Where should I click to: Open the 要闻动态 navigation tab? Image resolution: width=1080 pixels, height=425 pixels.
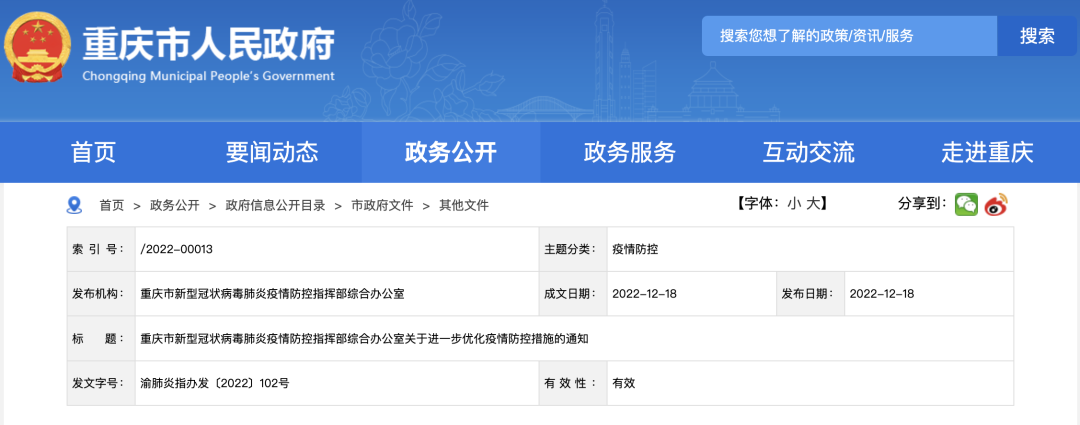(x=272, y=152)
